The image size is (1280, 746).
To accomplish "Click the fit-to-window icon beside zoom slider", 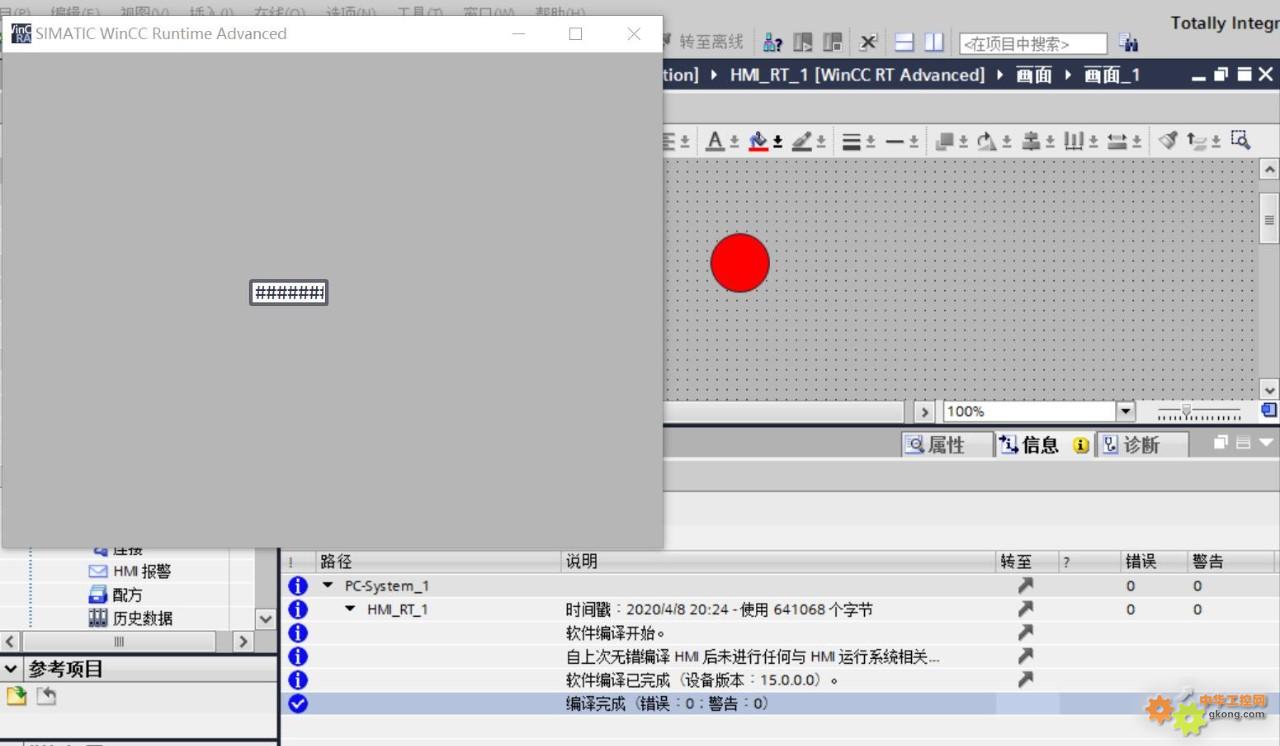I will point(1268,410).
